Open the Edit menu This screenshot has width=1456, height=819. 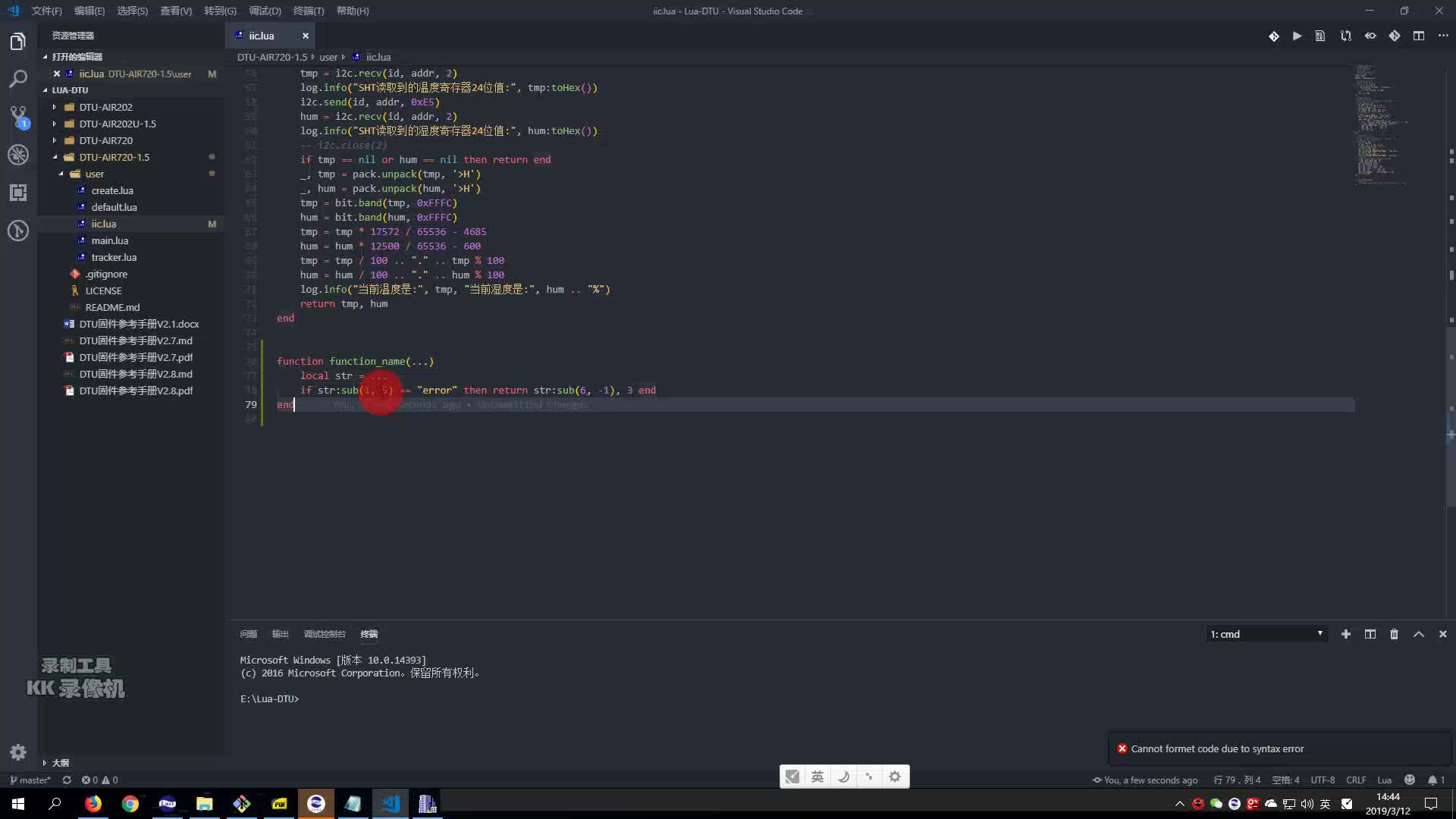[89, 11]
